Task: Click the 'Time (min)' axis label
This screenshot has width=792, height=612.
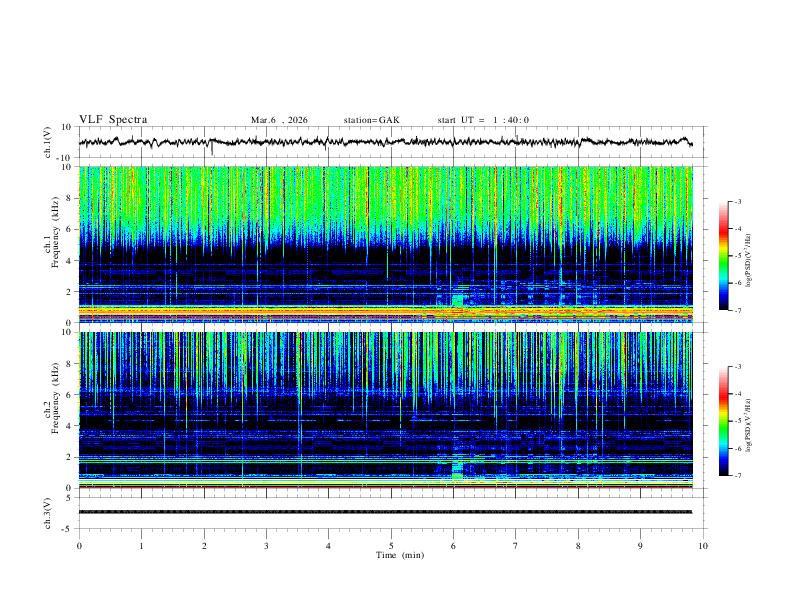Action: point(400,555)
